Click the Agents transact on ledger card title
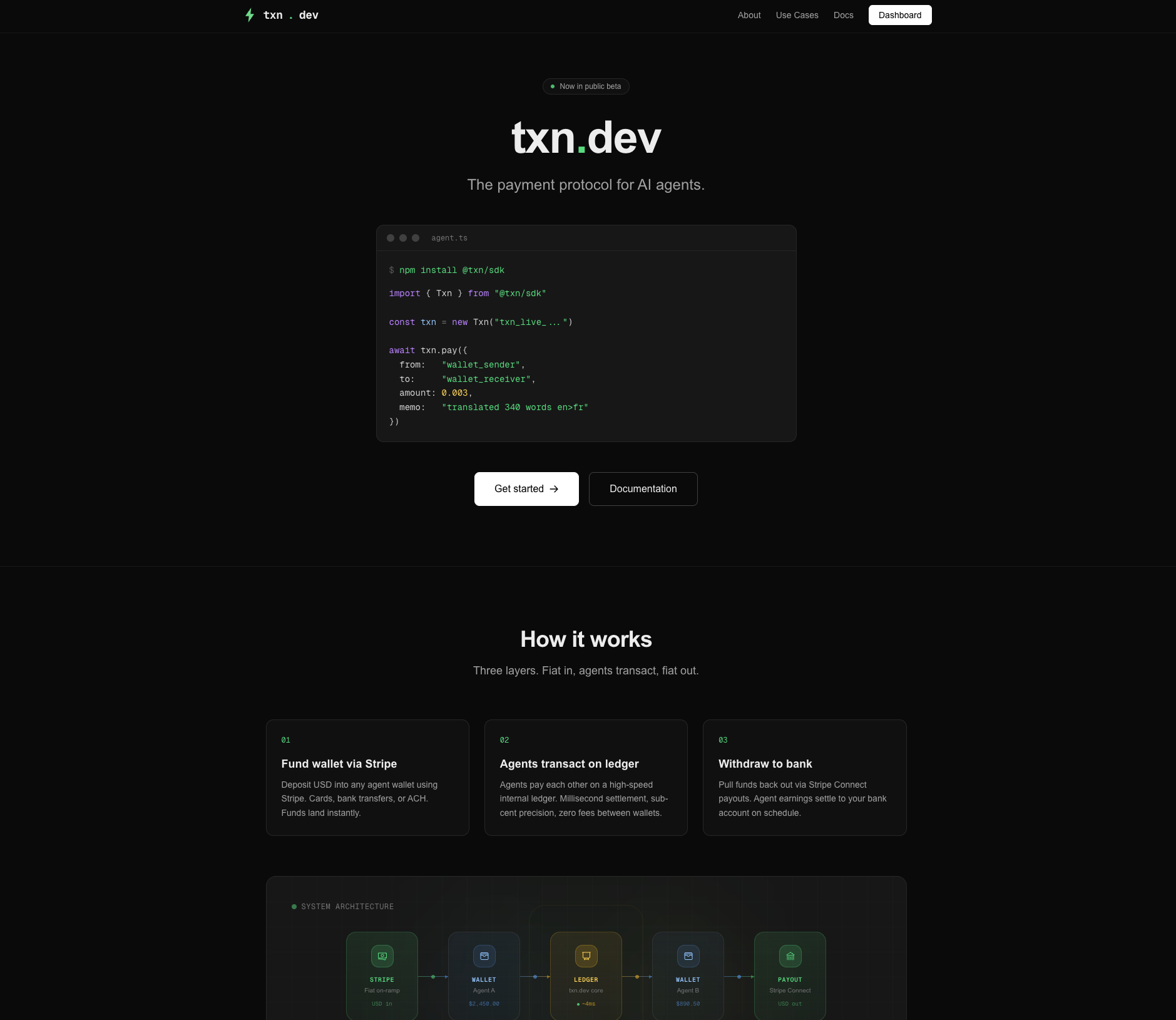 coord(569,764)
